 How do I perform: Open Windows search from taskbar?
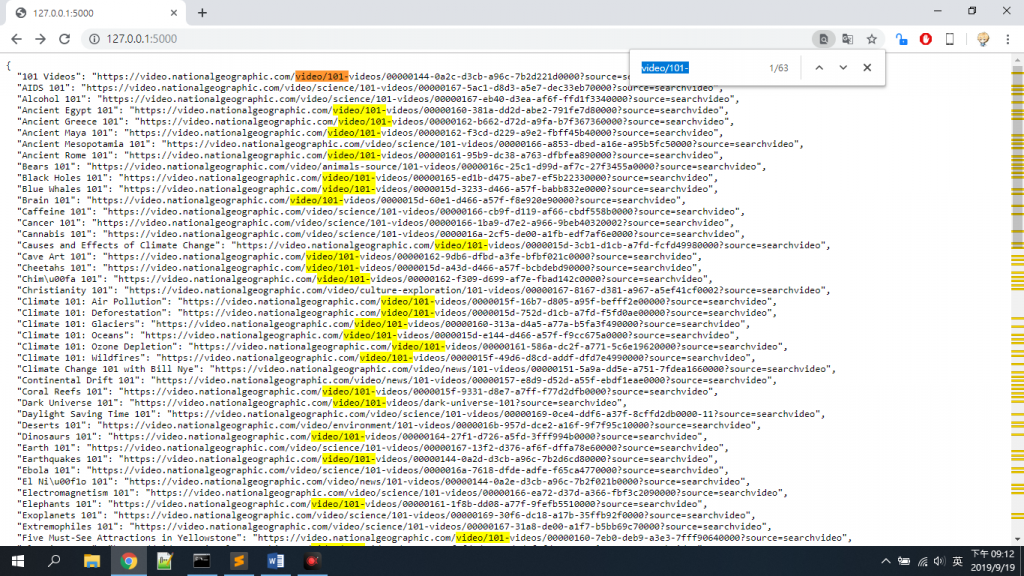click(54, 561)
